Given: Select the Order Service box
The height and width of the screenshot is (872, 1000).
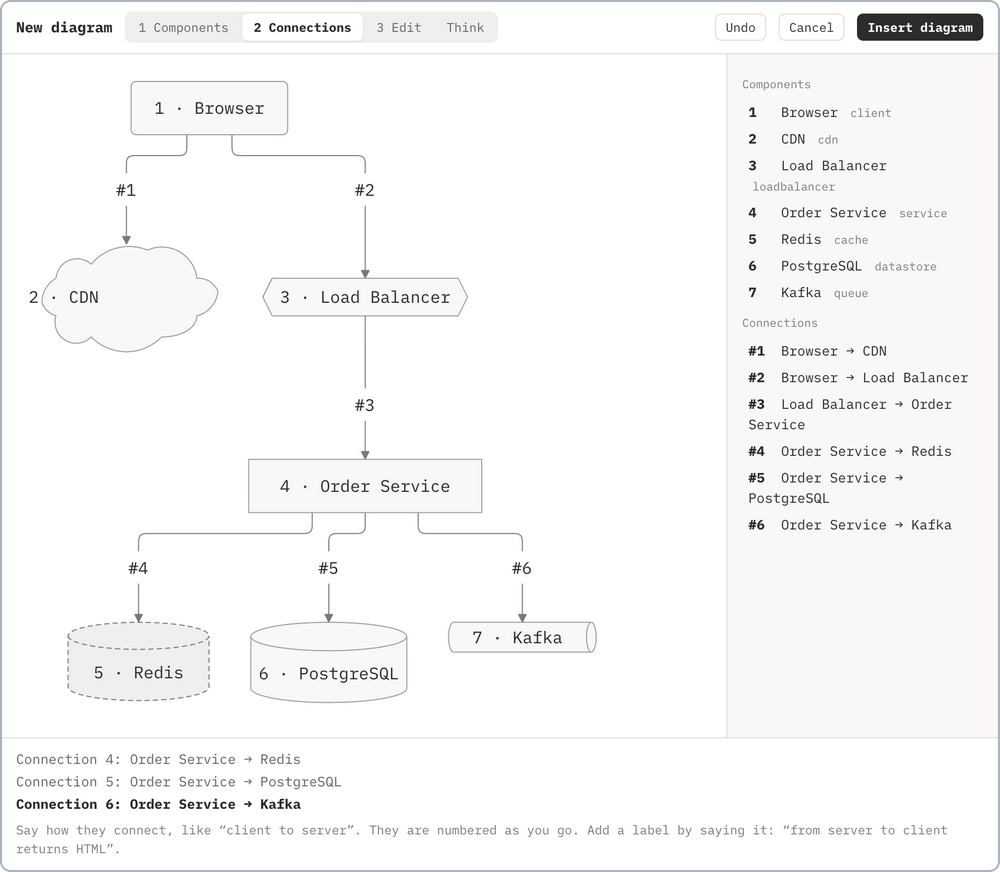Looking at the screenshot, I should pyautogui.click(x=365, y=486).
